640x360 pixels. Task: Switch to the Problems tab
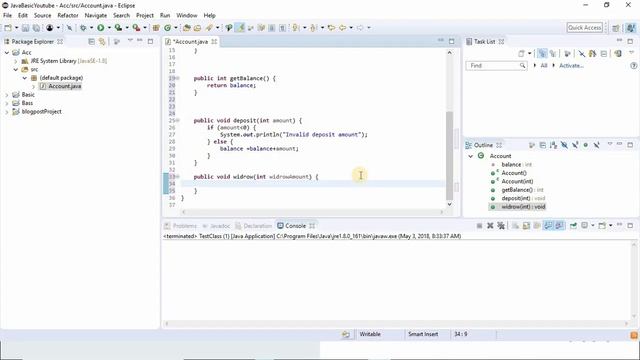pyautogui.click(x=180, y=226)
